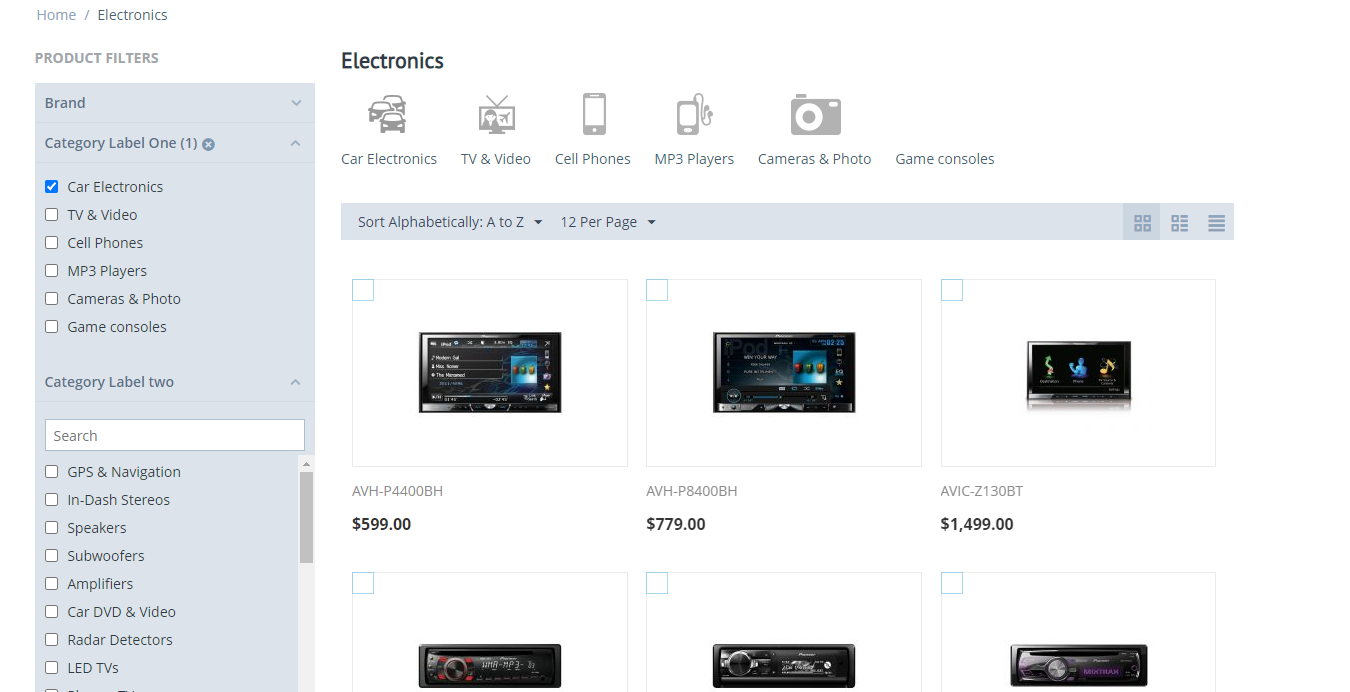The width and height of the screenshot is (1350, 692).
Task: Check the Amplifiers filter
Action: [52, 583]
